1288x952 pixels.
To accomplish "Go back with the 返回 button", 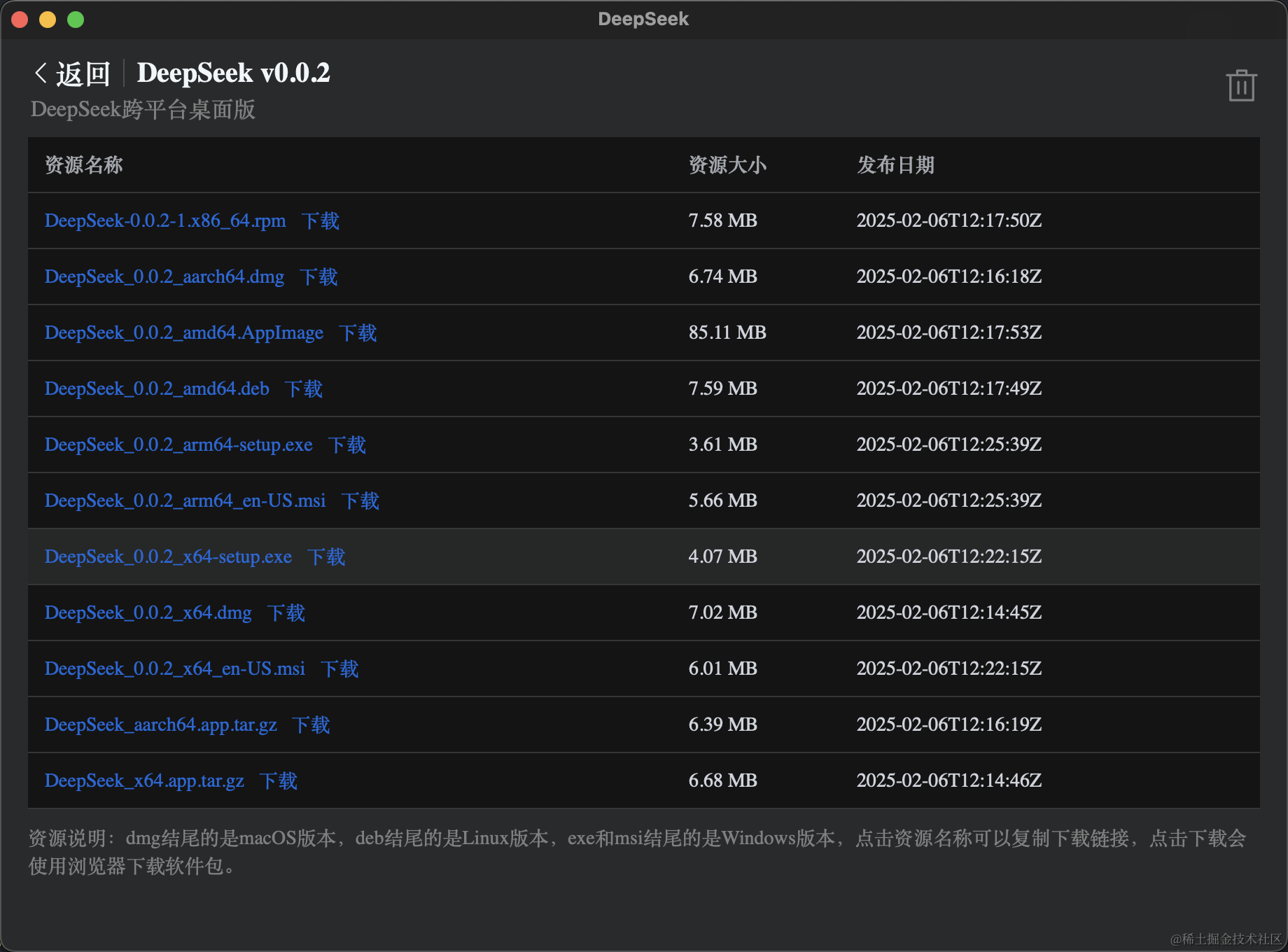I will point(72,73).
